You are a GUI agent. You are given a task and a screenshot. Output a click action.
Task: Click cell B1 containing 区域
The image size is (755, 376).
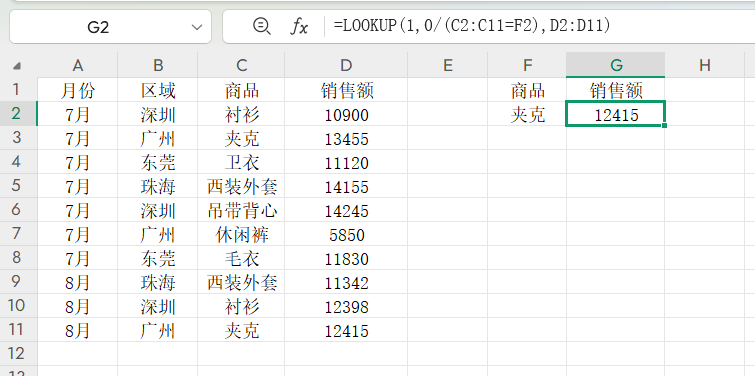(157, 90)
